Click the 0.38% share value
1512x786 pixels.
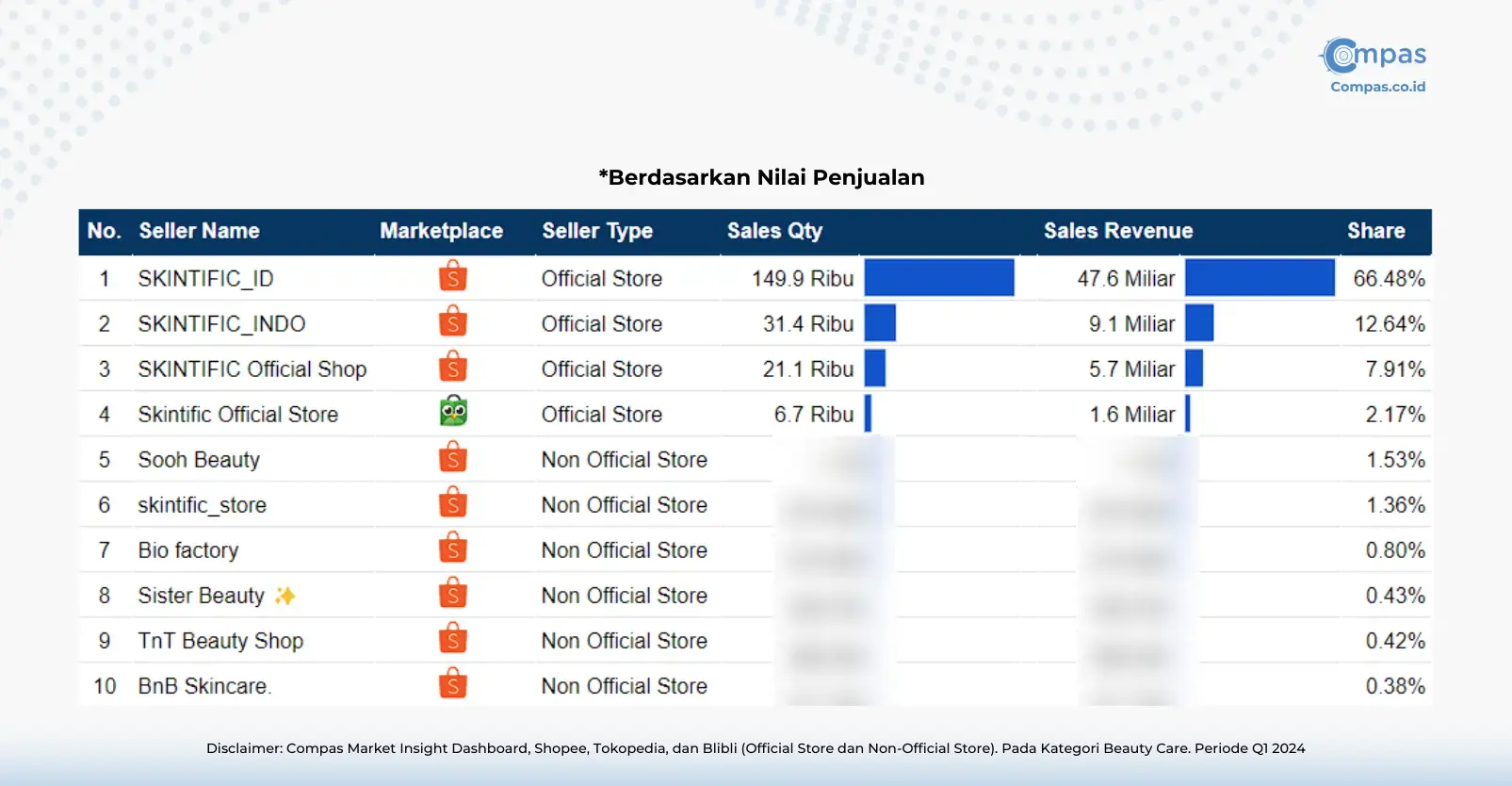[1395, 686]
